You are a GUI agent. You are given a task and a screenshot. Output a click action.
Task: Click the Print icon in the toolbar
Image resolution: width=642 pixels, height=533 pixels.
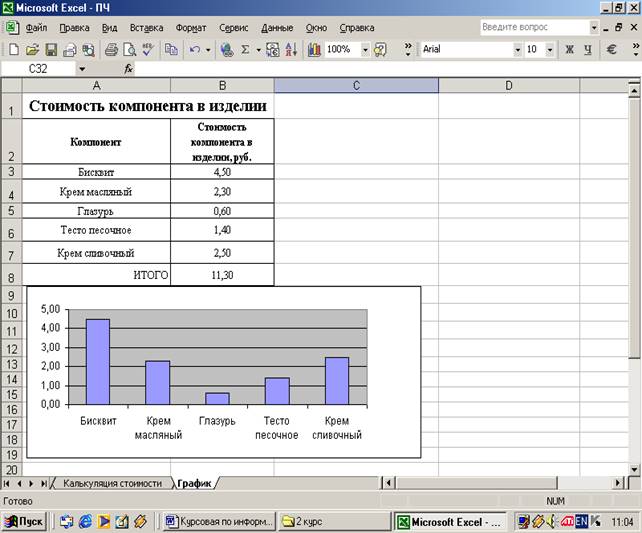(111, 49)
